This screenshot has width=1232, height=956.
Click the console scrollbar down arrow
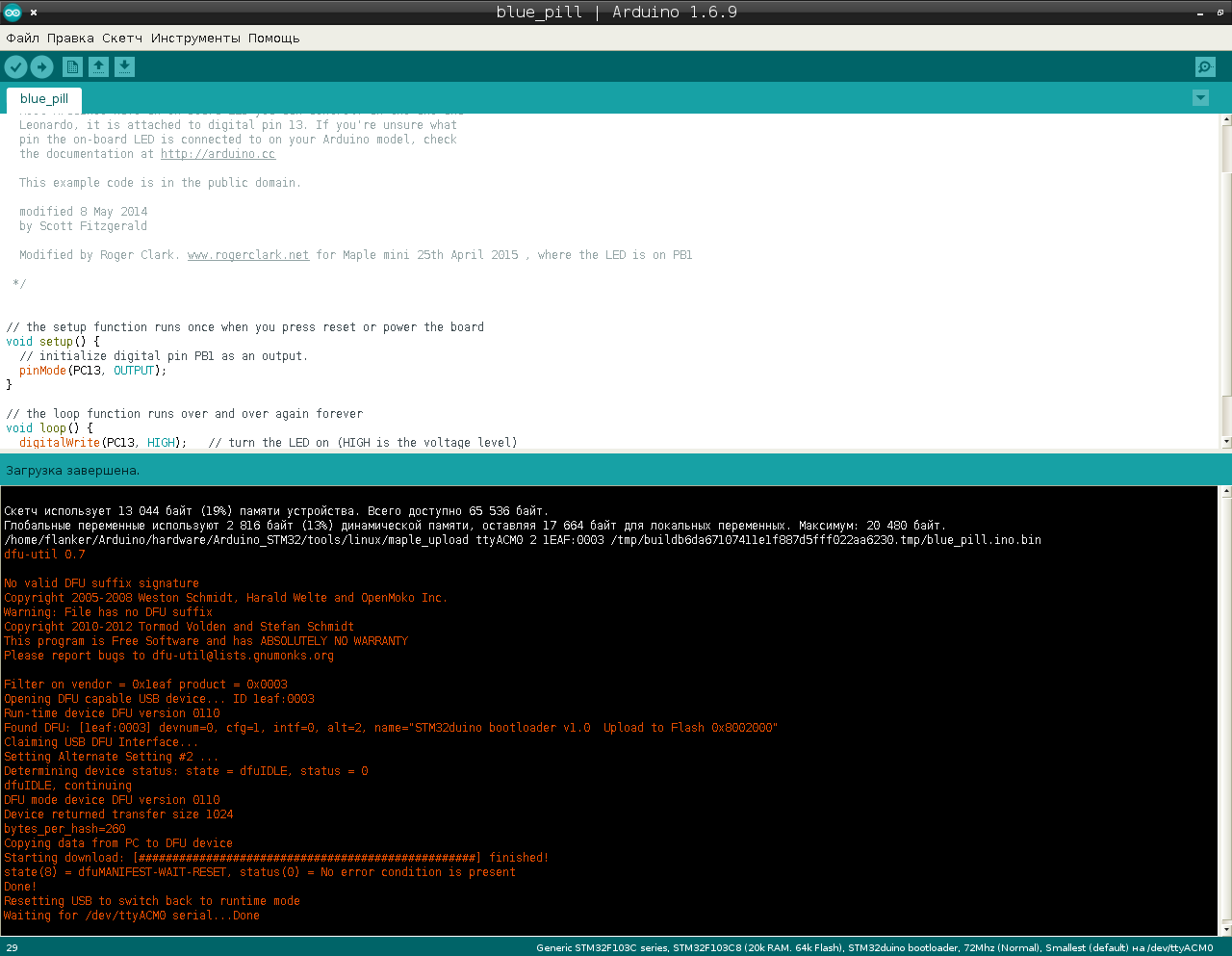pos(1226,930)
